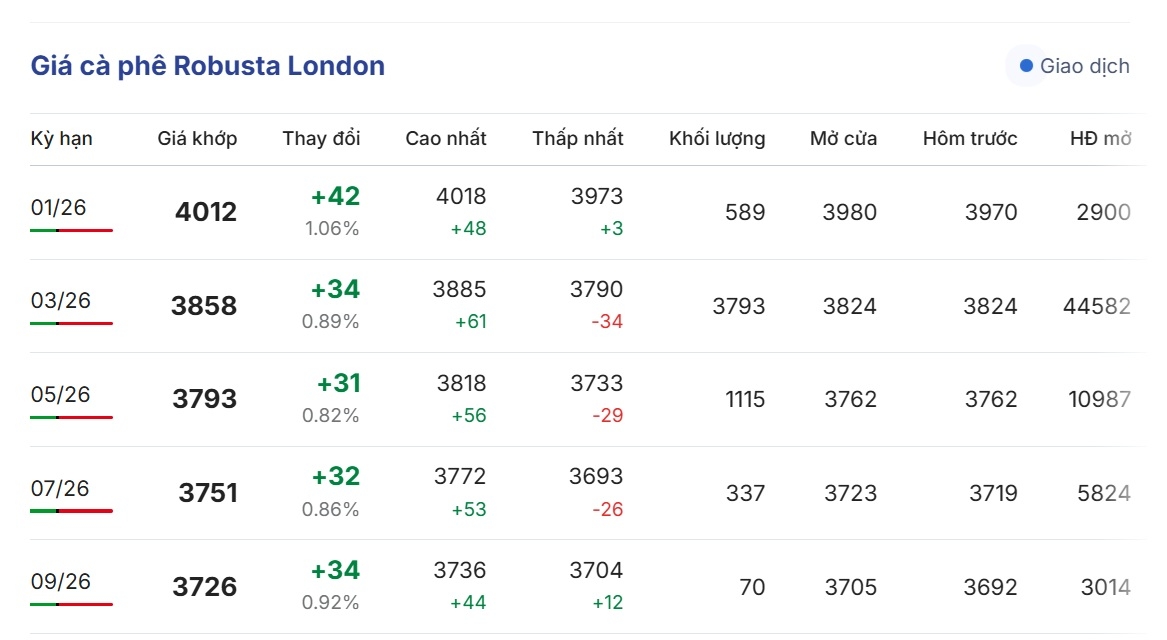Click the 4012 matched price
The height and width of the screenshot is (640, 1167).
point(206,212)
